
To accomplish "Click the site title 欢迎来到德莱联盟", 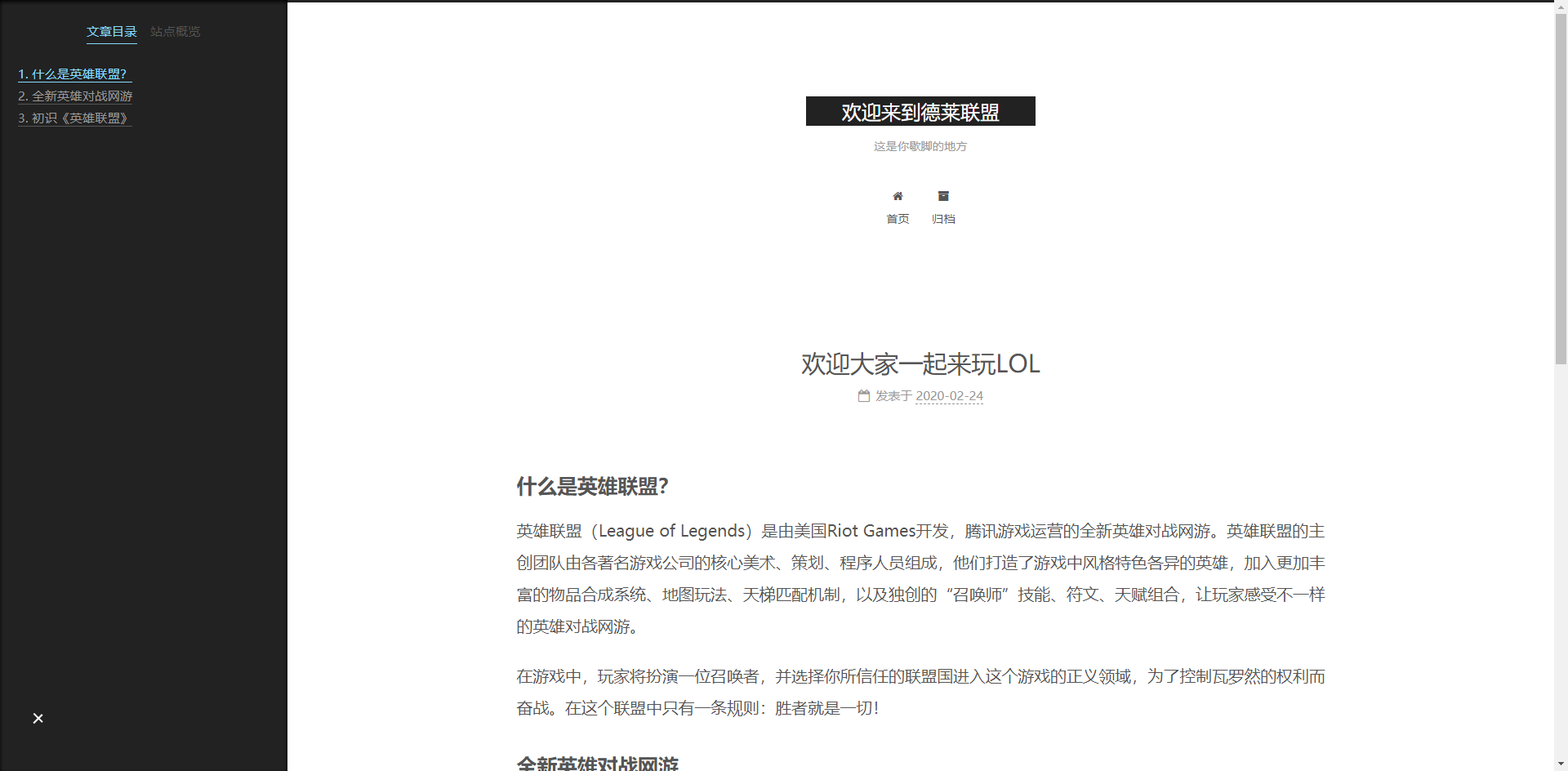I will tap(920, 112).
